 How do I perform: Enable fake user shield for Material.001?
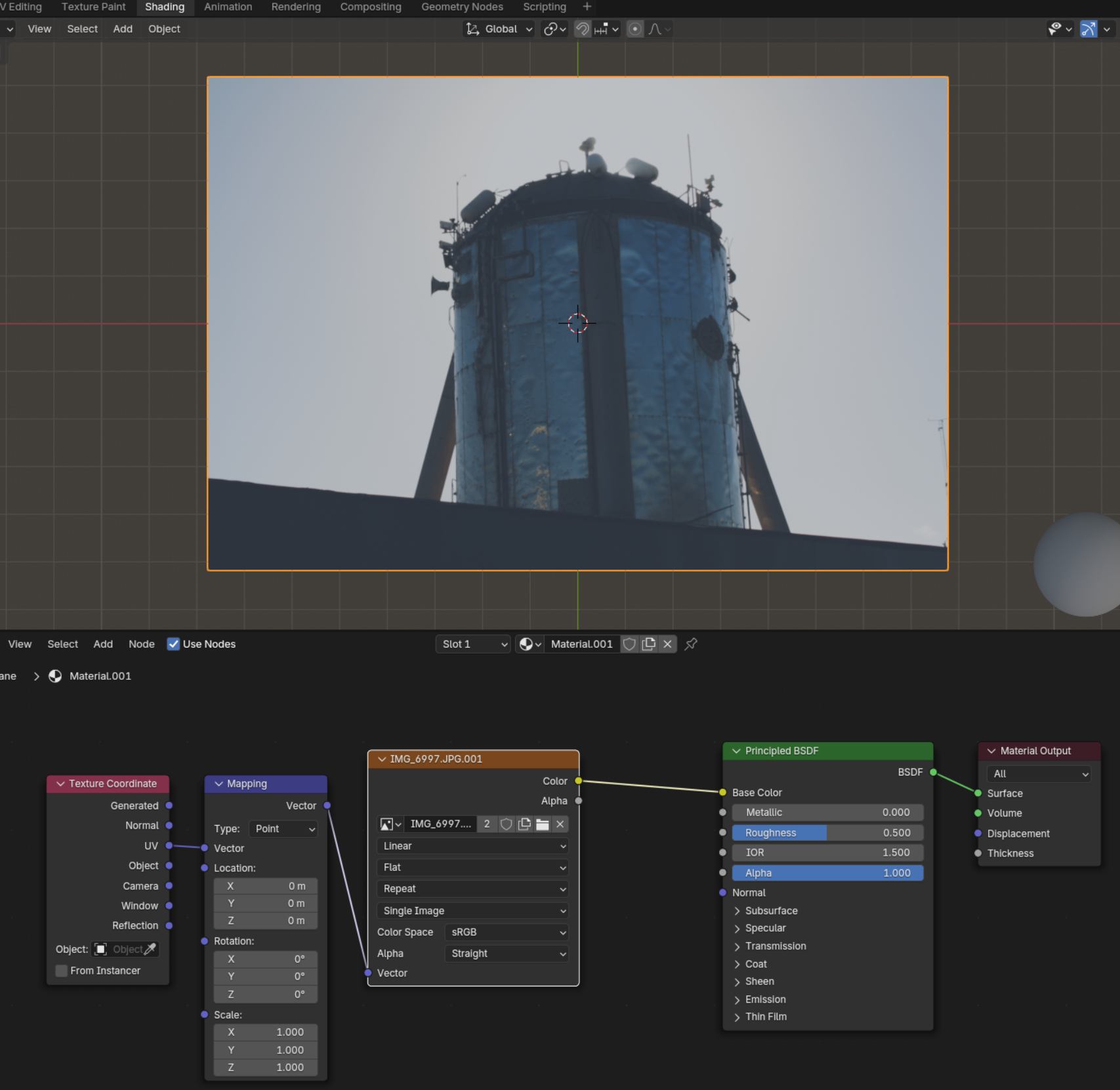pyautogui.click(x=629, y=644)
